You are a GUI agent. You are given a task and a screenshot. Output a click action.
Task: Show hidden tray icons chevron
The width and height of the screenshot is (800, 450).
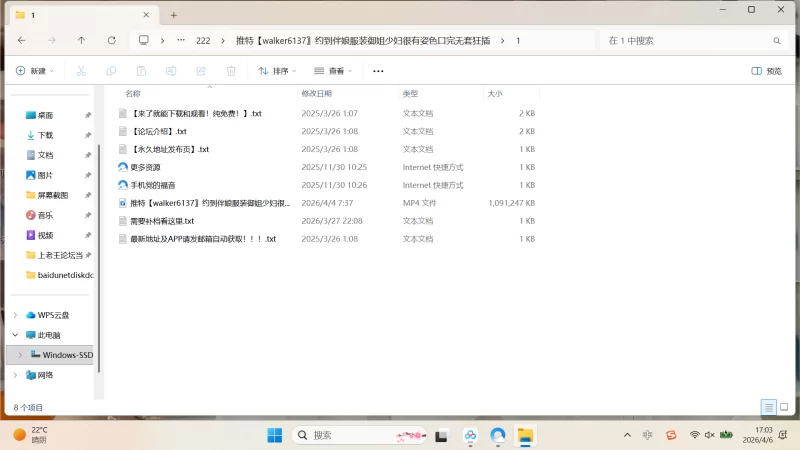(628, 435)
